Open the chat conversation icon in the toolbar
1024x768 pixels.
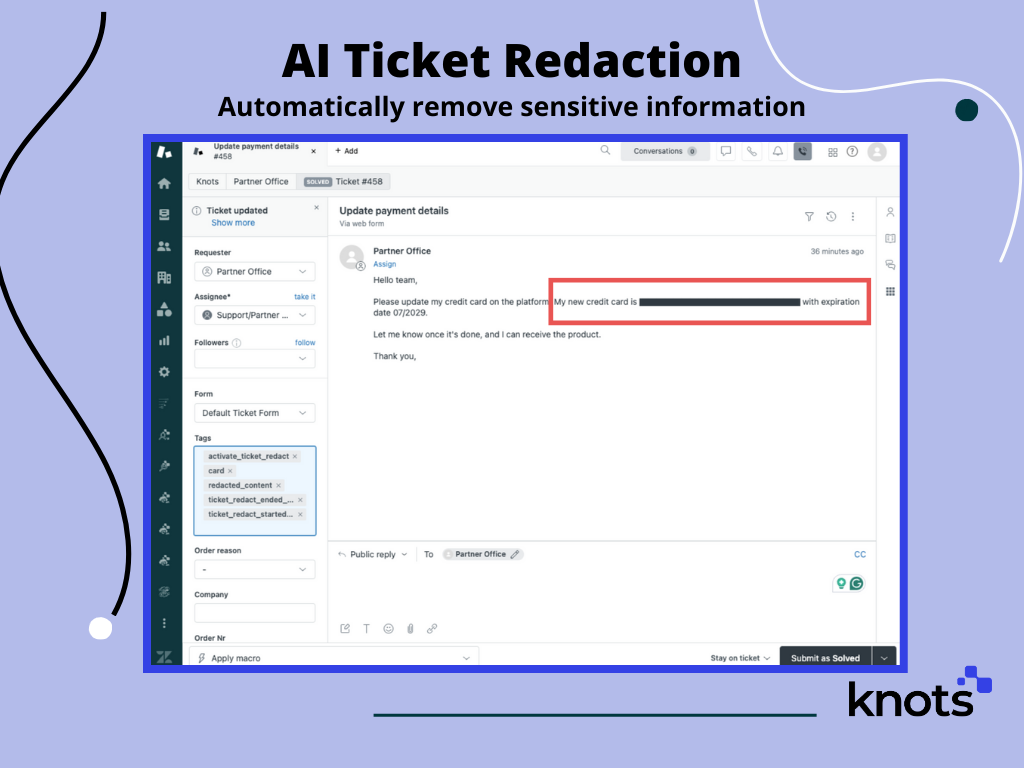pos(727,151)
